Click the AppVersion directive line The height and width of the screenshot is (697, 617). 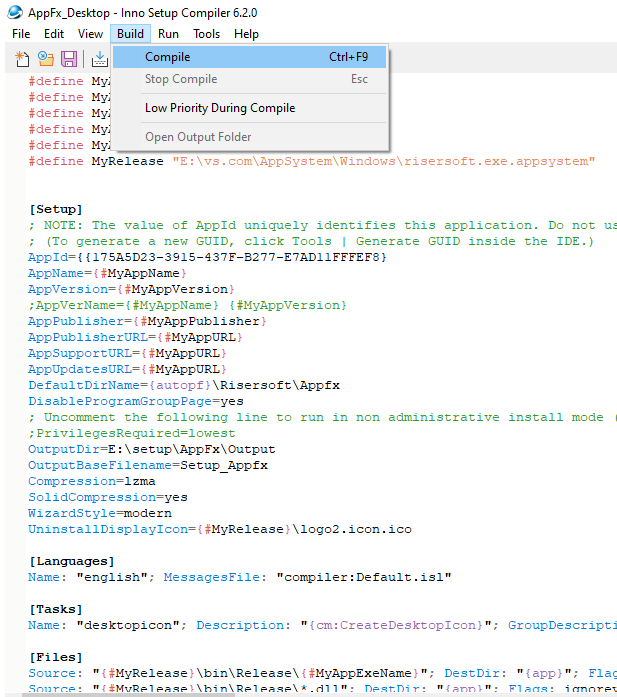tap(131, 289)
